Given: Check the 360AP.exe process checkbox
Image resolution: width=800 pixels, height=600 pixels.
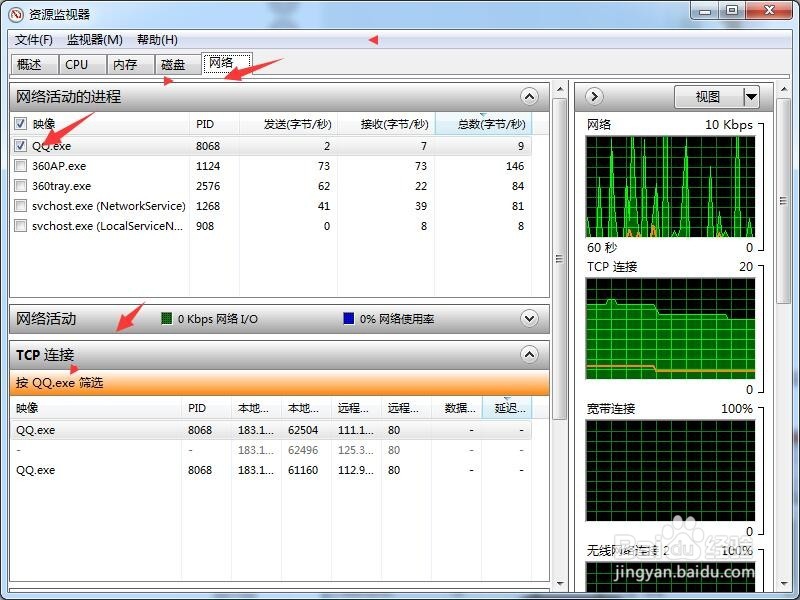Looking at the screenshot, I should (20, 165).
